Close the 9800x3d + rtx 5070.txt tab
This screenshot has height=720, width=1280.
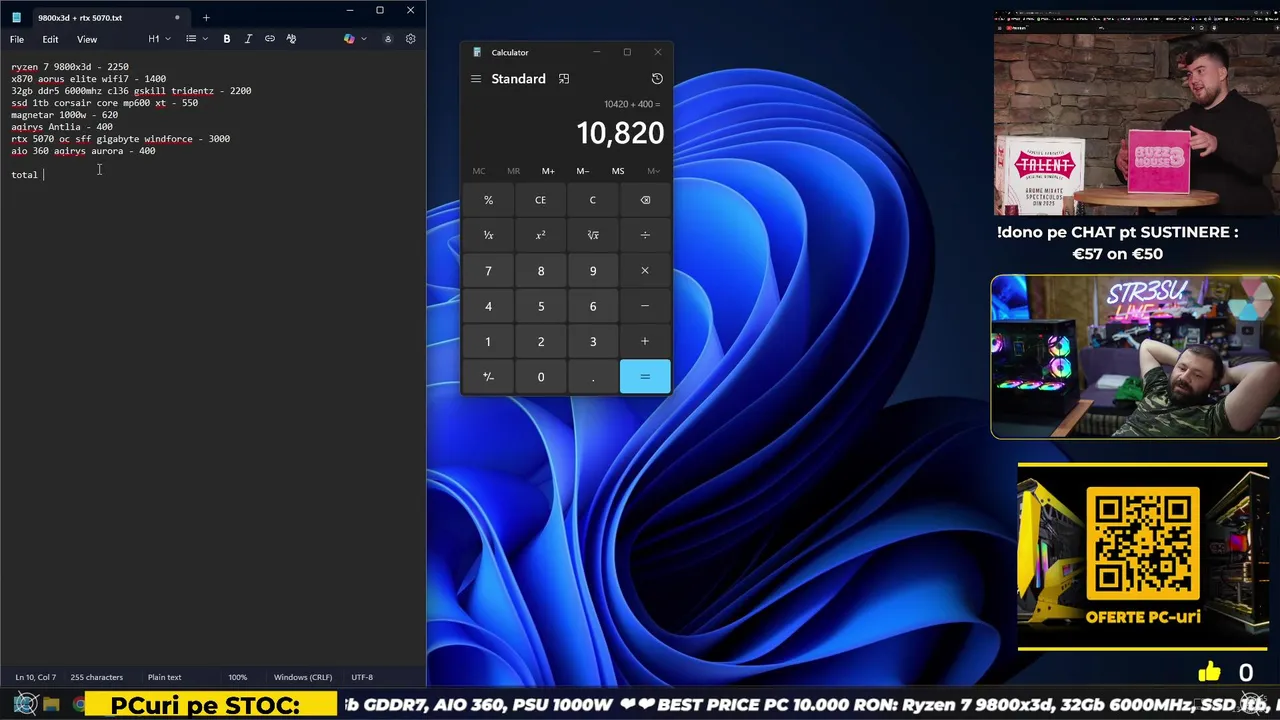(x=177, y=17)
